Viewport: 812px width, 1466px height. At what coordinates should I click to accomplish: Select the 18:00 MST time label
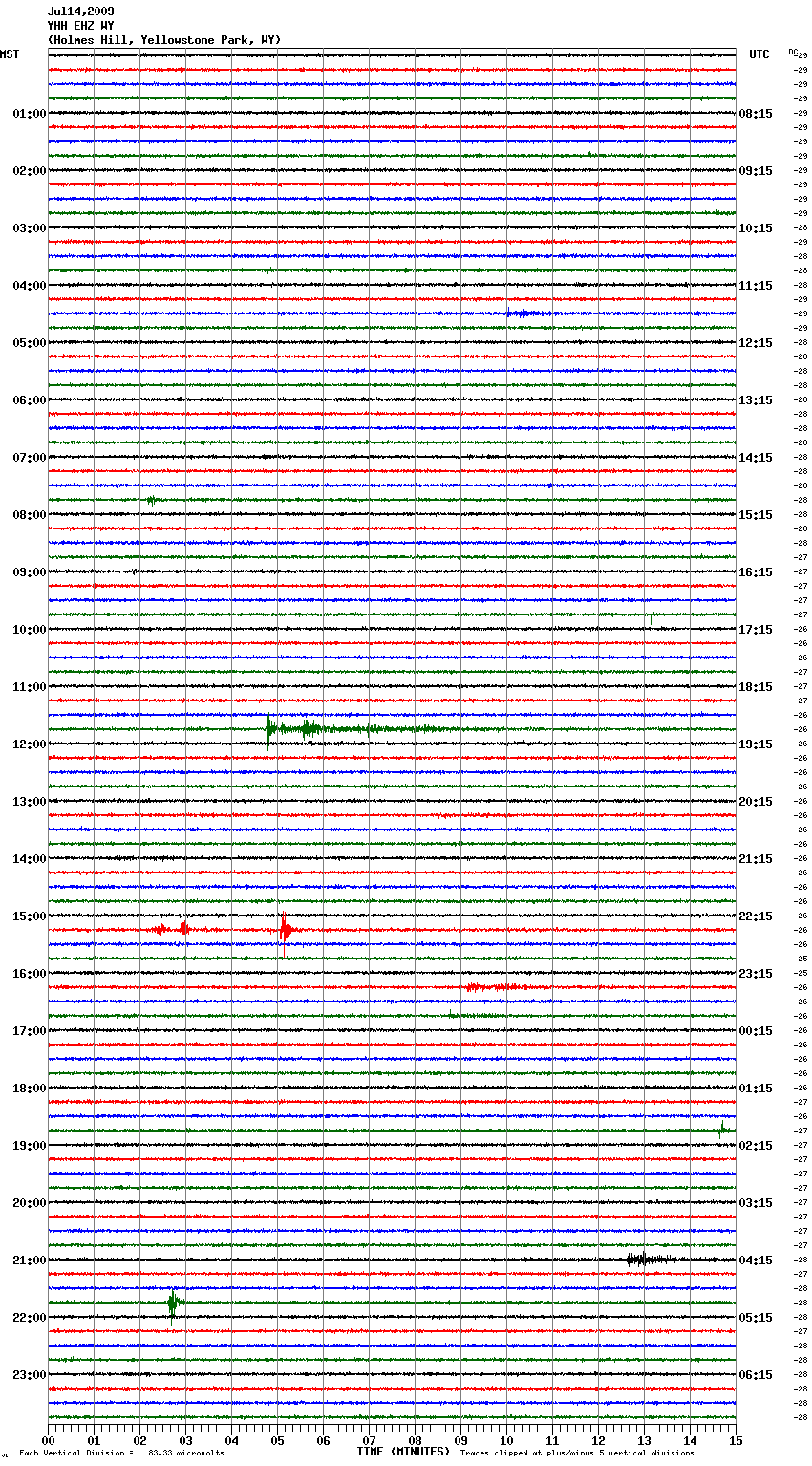(x=30, y=1089)
